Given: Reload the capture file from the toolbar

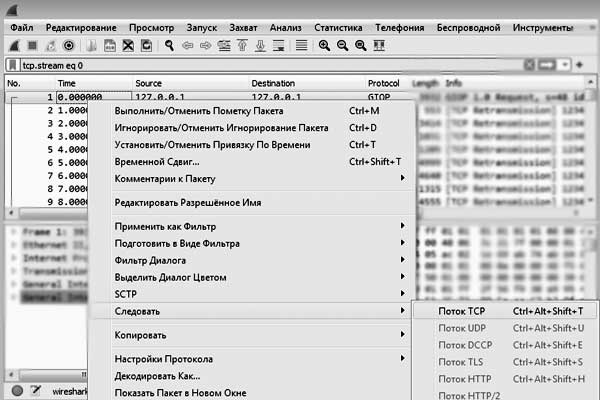Looking at the screenshot, I should tap(147, 46).
